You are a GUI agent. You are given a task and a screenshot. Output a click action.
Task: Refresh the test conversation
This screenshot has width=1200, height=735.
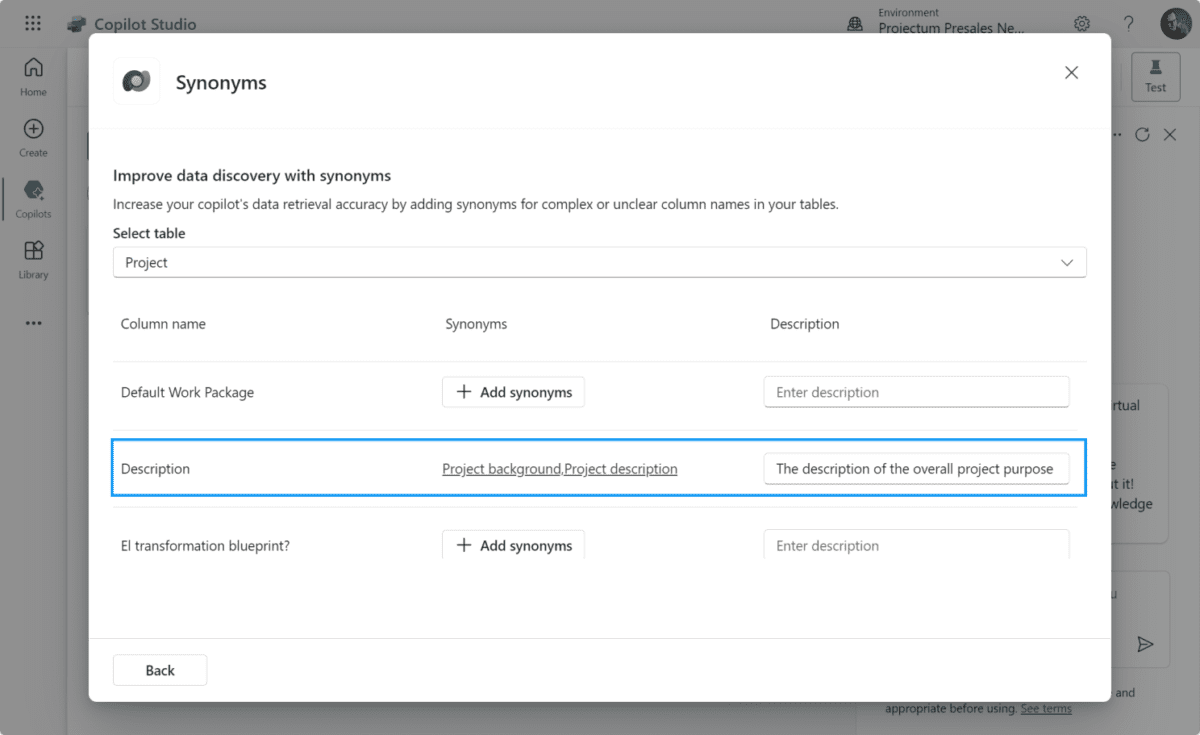point(1142,134)
